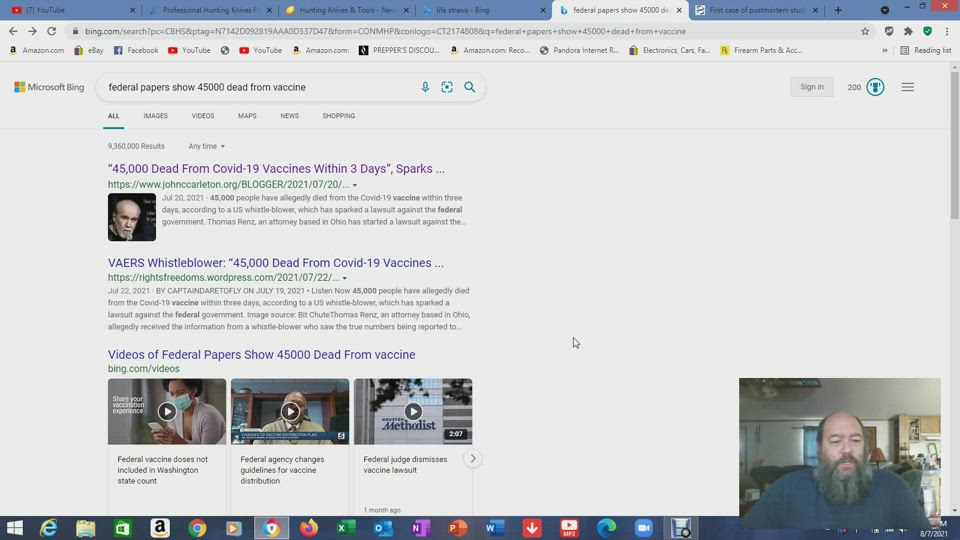Launch Firefox from the taskbar
The image size is (960, 540).
pyautogui.click(x=309, y=527)
